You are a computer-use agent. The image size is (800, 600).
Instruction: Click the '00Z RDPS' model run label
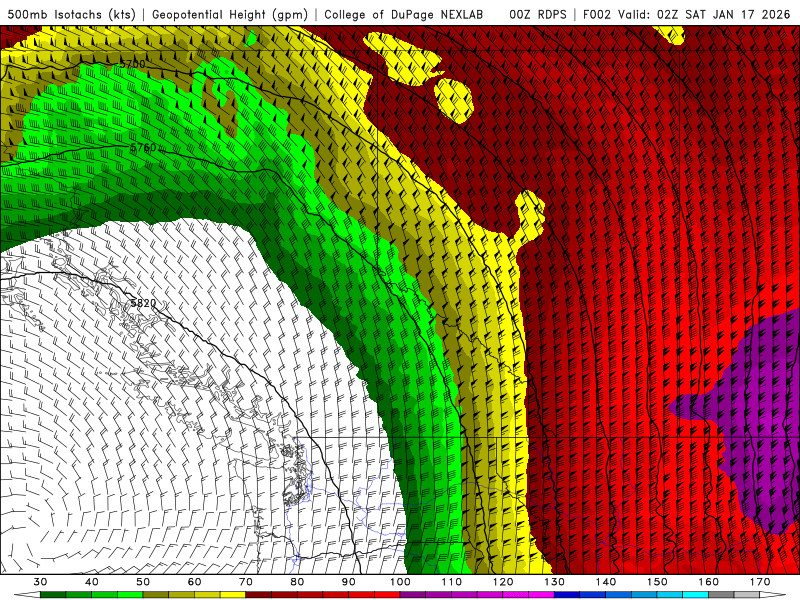(x=538, y=14)
